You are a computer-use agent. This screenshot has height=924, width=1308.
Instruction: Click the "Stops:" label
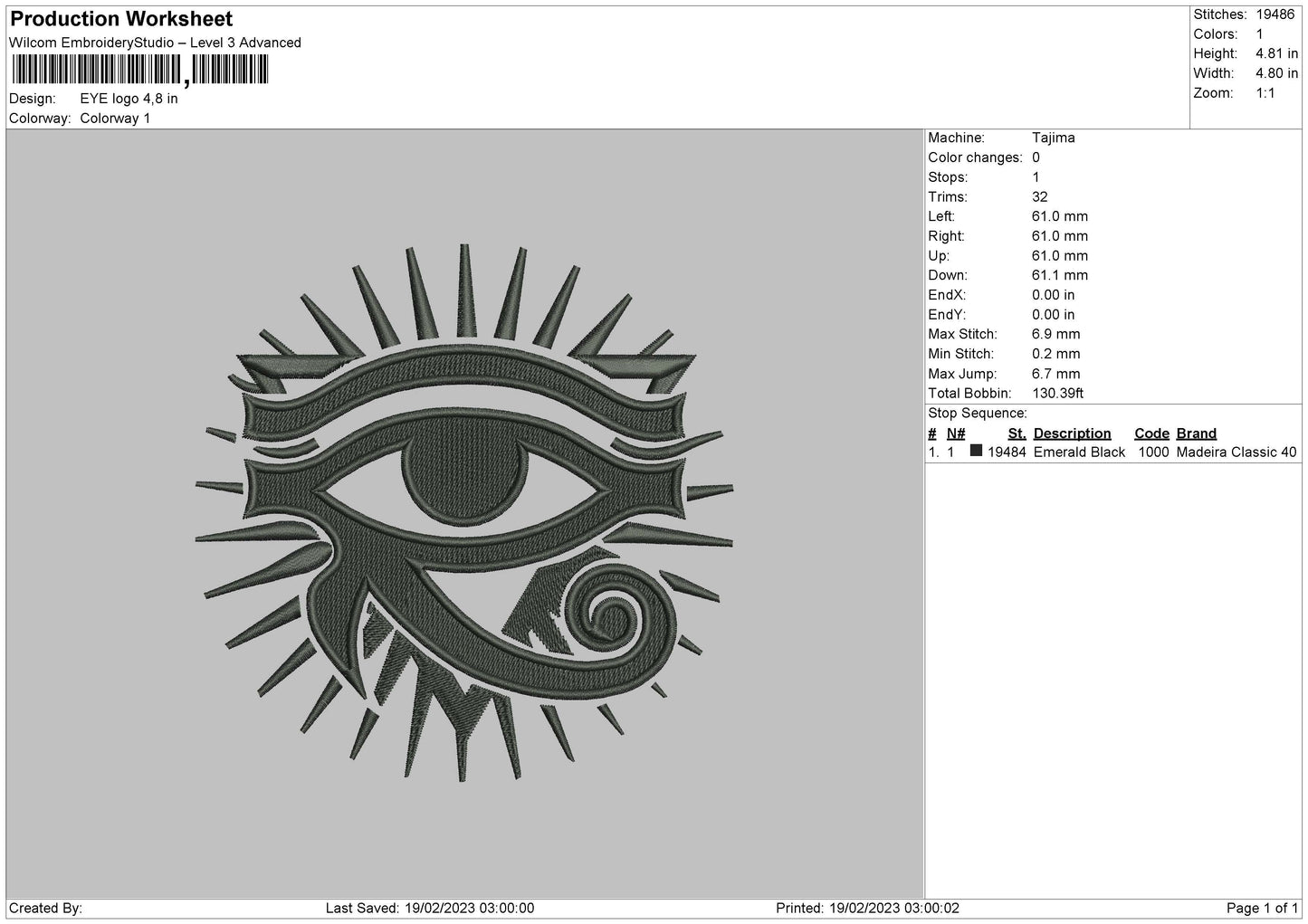(948, 177)
